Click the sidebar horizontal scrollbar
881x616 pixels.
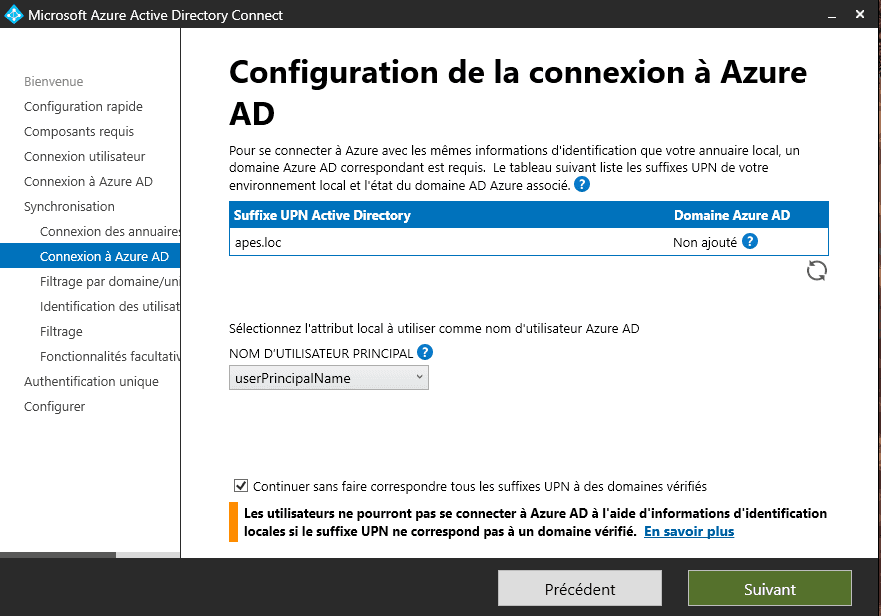(58, 554)
